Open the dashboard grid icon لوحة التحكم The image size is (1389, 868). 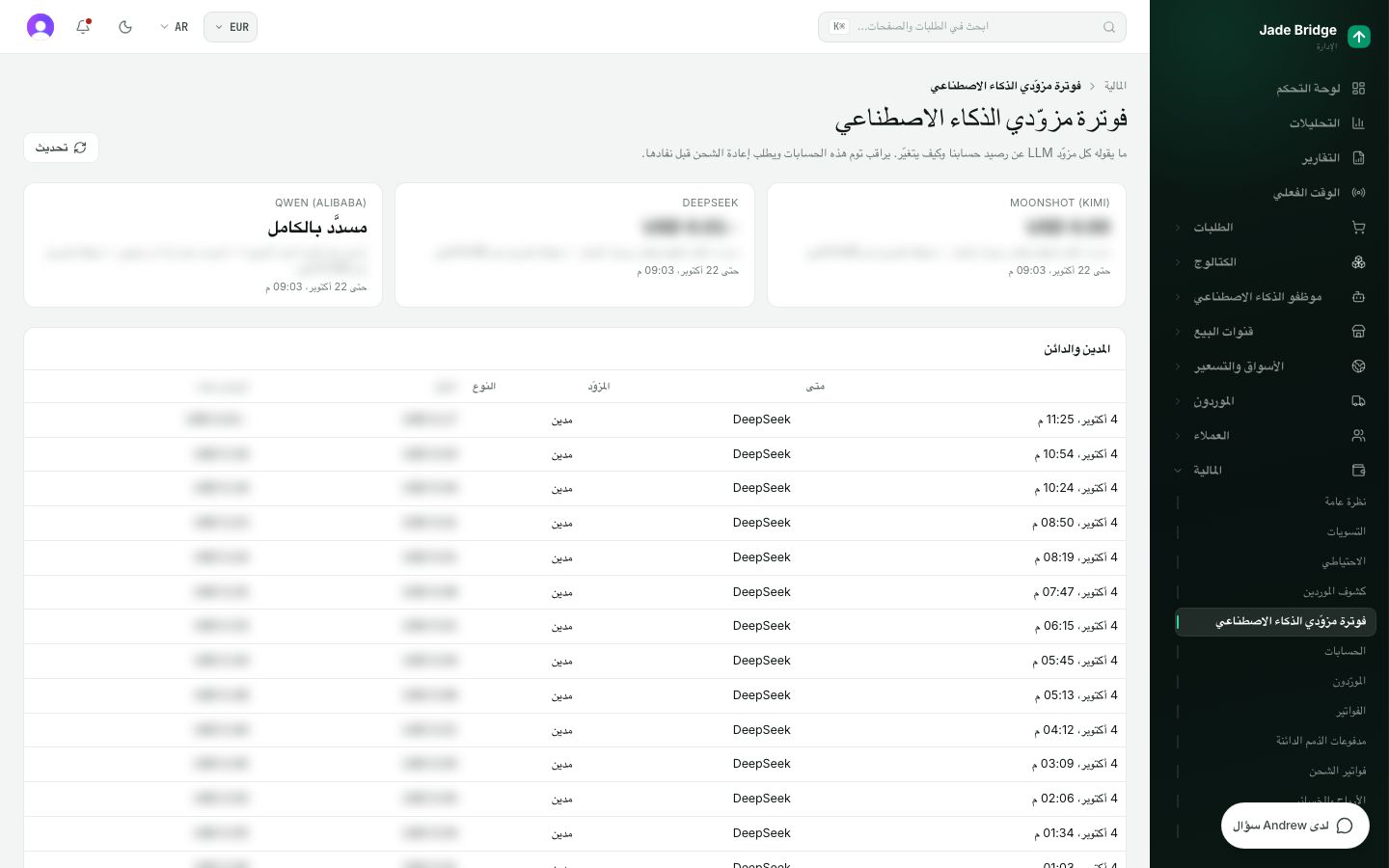point(1358,89)
